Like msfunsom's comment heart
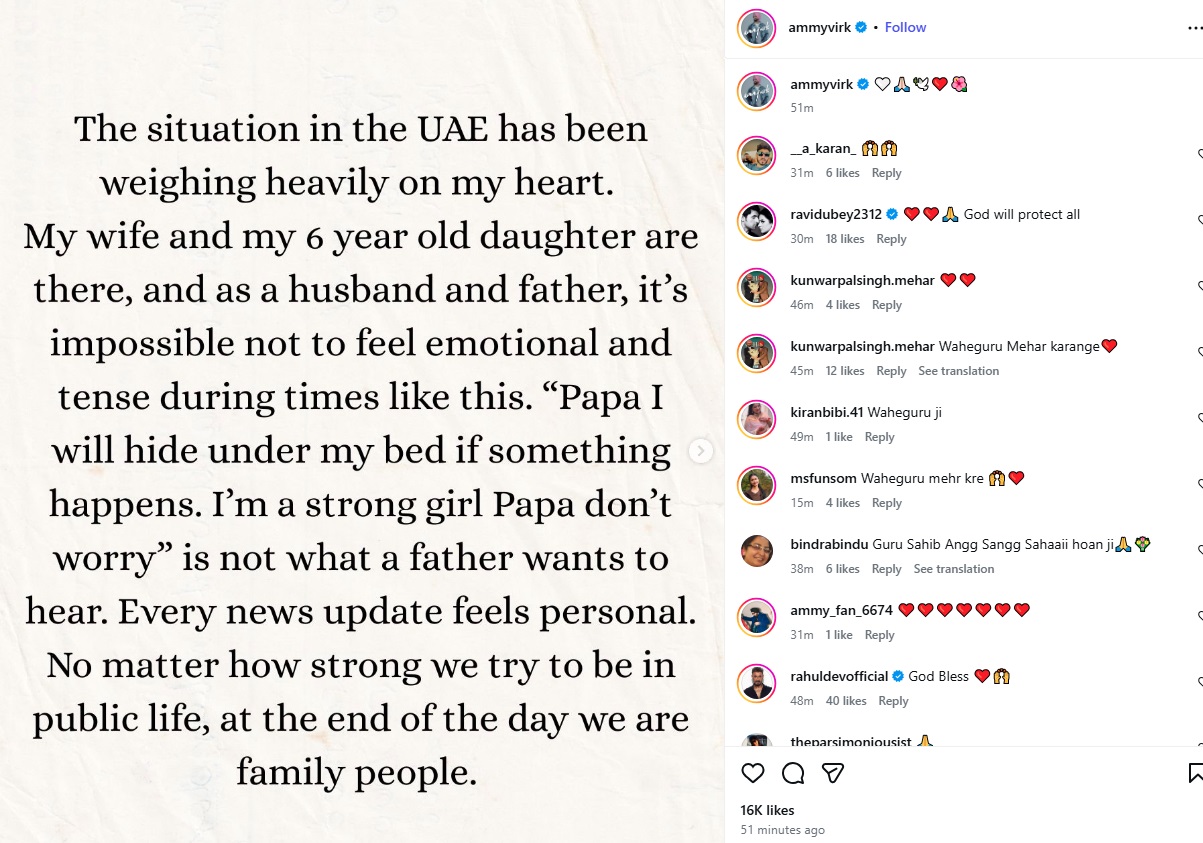The image size is (1203, 843). (1199, 484)
